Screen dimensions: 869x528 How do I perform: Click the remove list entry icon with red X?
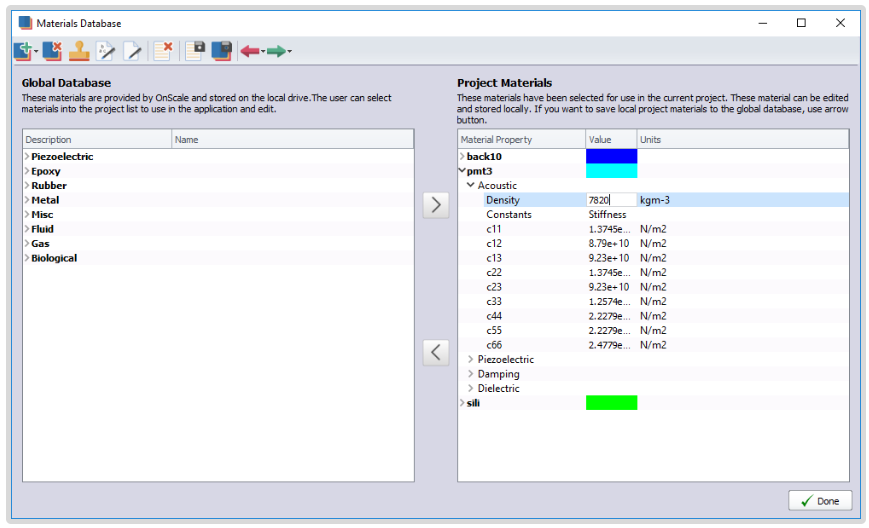[x=163, y=51]
